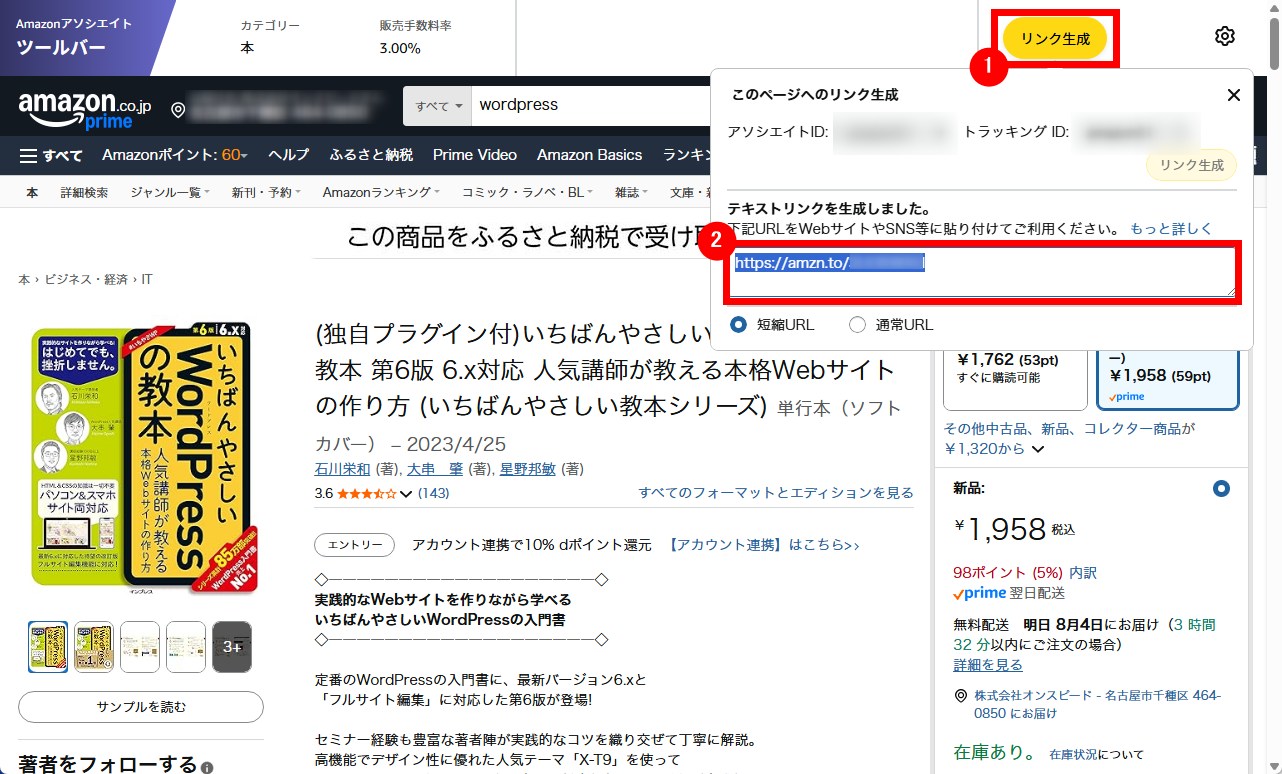Open the (143) reviews link

[x=433, y=493]
